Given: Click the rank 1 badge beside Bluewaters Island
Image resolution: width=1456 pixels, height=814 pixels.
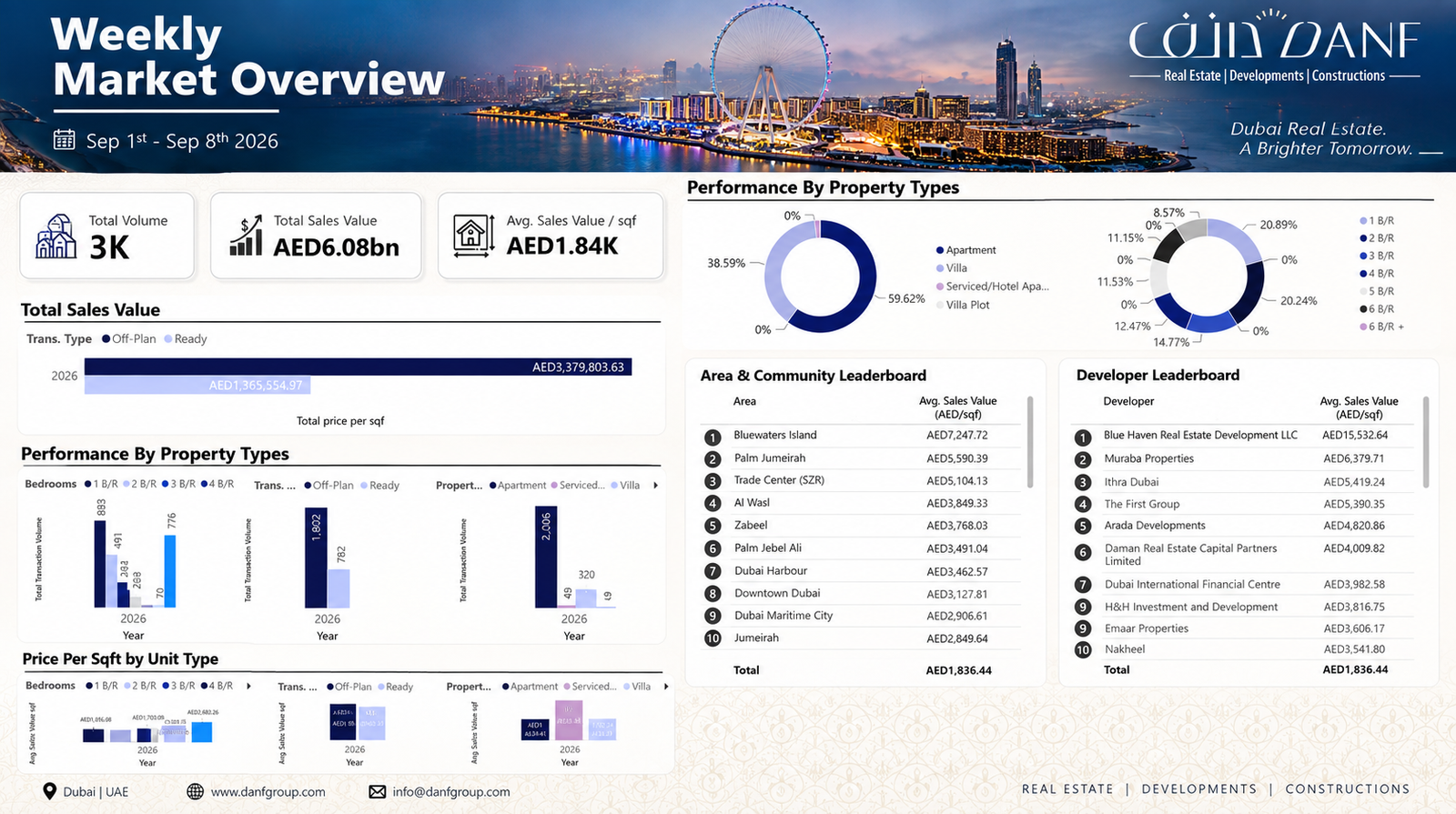Looking at the screenshot, I should pos(713,437).
